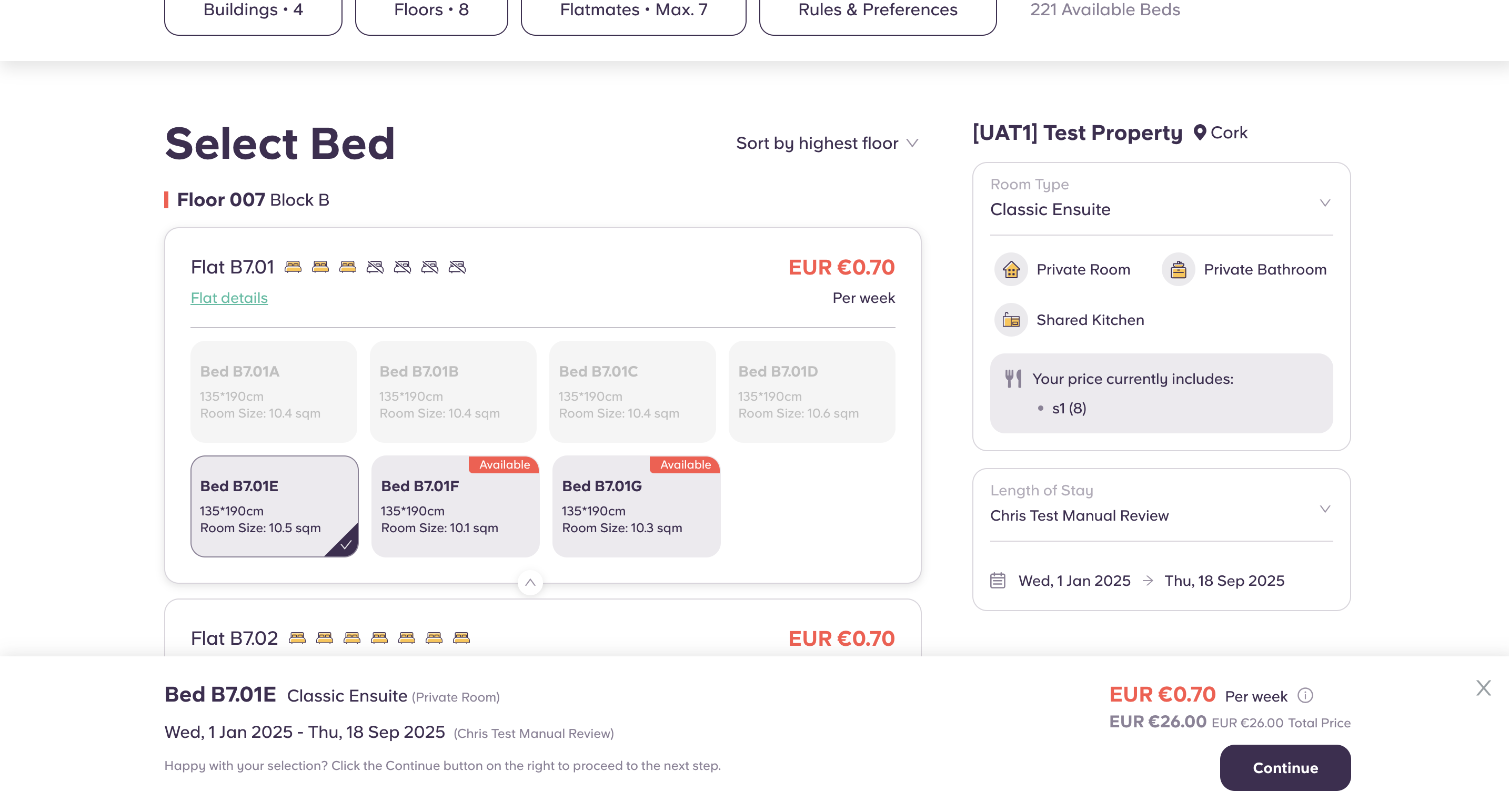Viewport: 1509px width, 812px height.
Task: Close the bed selection summary bar
Action: pos(1483,687)
